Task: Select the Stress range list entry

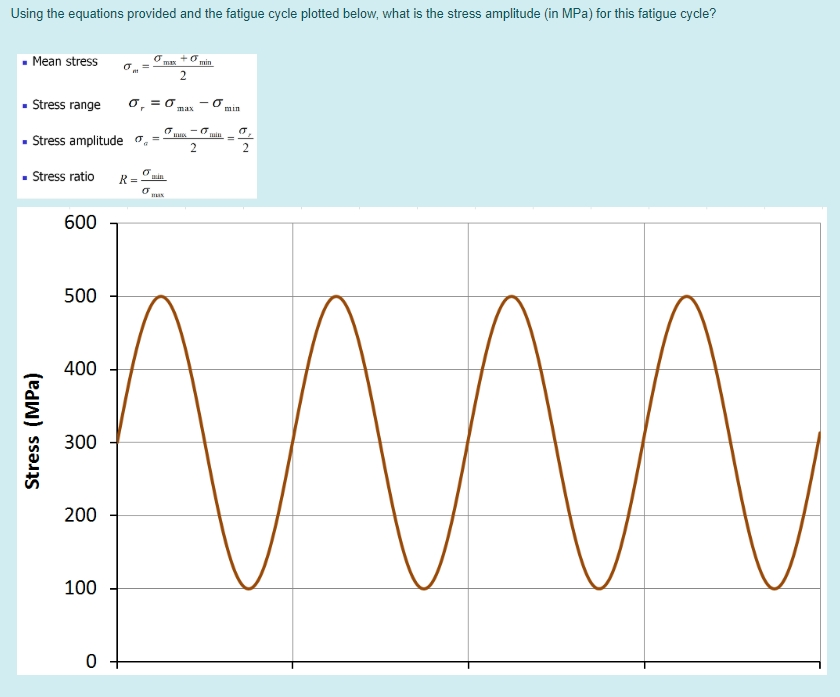Action: (x=66, y=104)
